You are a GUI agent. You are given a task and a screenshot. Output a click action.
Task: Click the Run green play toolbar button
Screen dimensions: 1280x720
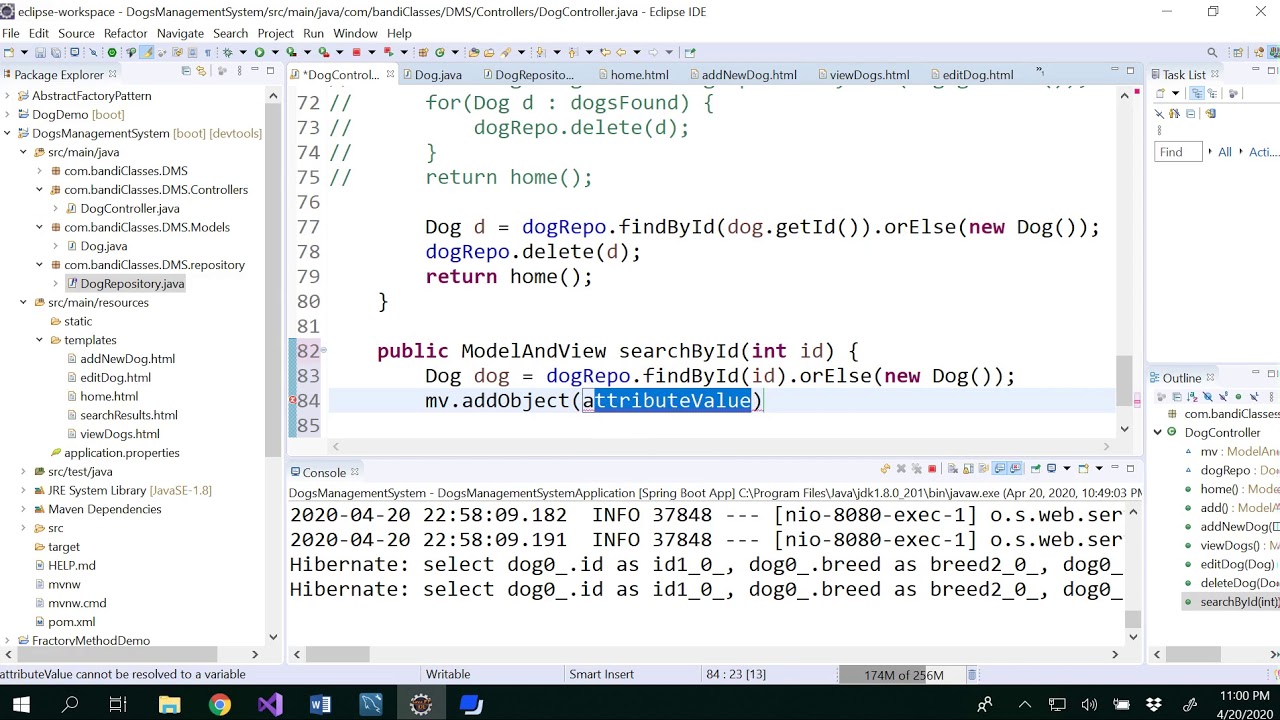259,52
